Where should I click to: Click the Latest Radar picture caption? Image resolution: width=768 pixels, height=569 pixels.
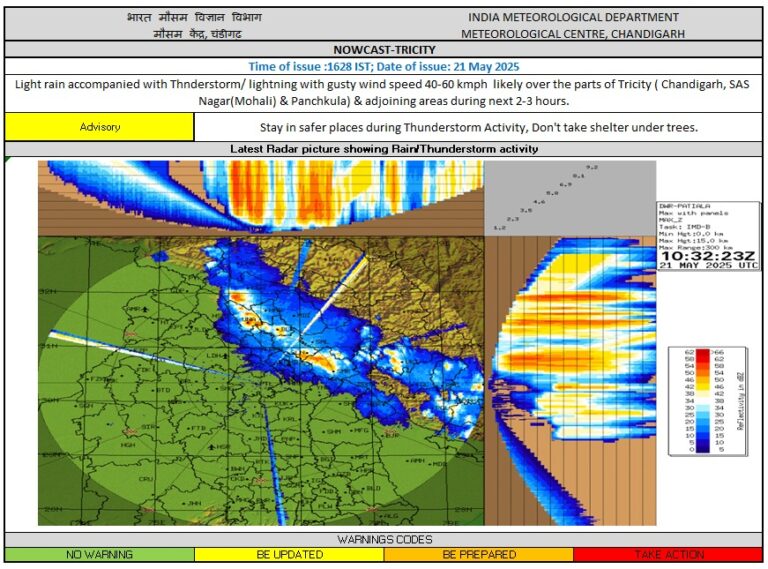(x=384, y=149)
